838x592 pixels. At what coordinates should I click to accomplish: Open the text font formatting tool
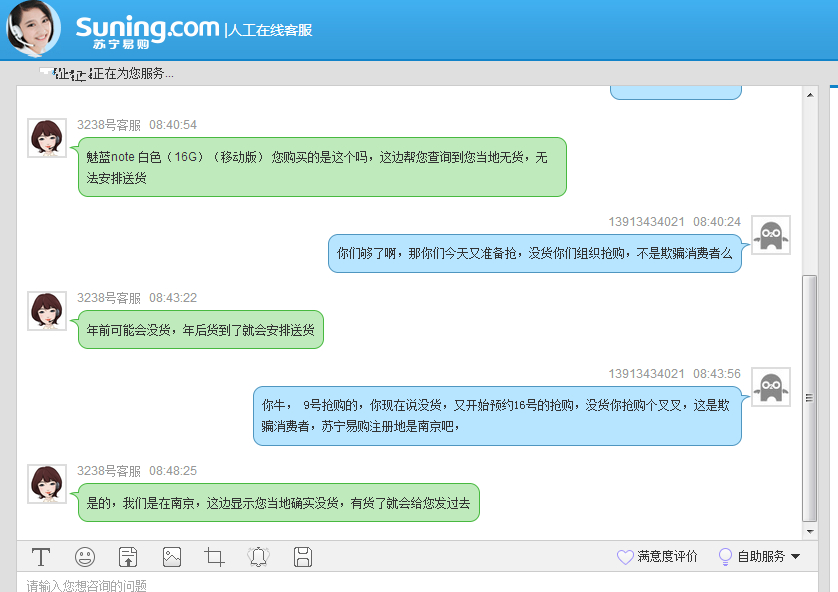tap(41, 557)
